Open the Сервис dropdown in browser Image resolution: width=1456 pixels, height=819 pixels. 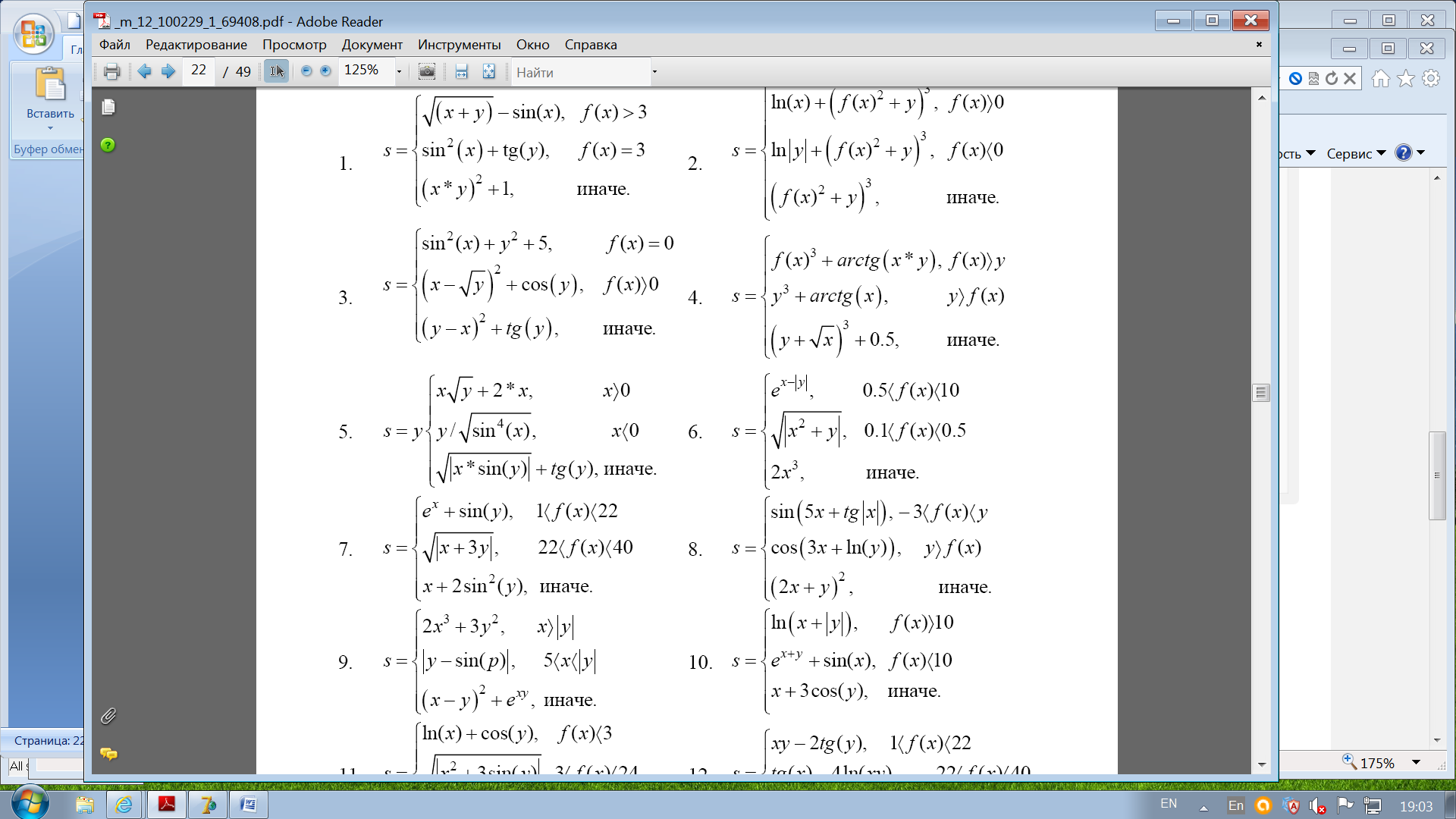1356,153
